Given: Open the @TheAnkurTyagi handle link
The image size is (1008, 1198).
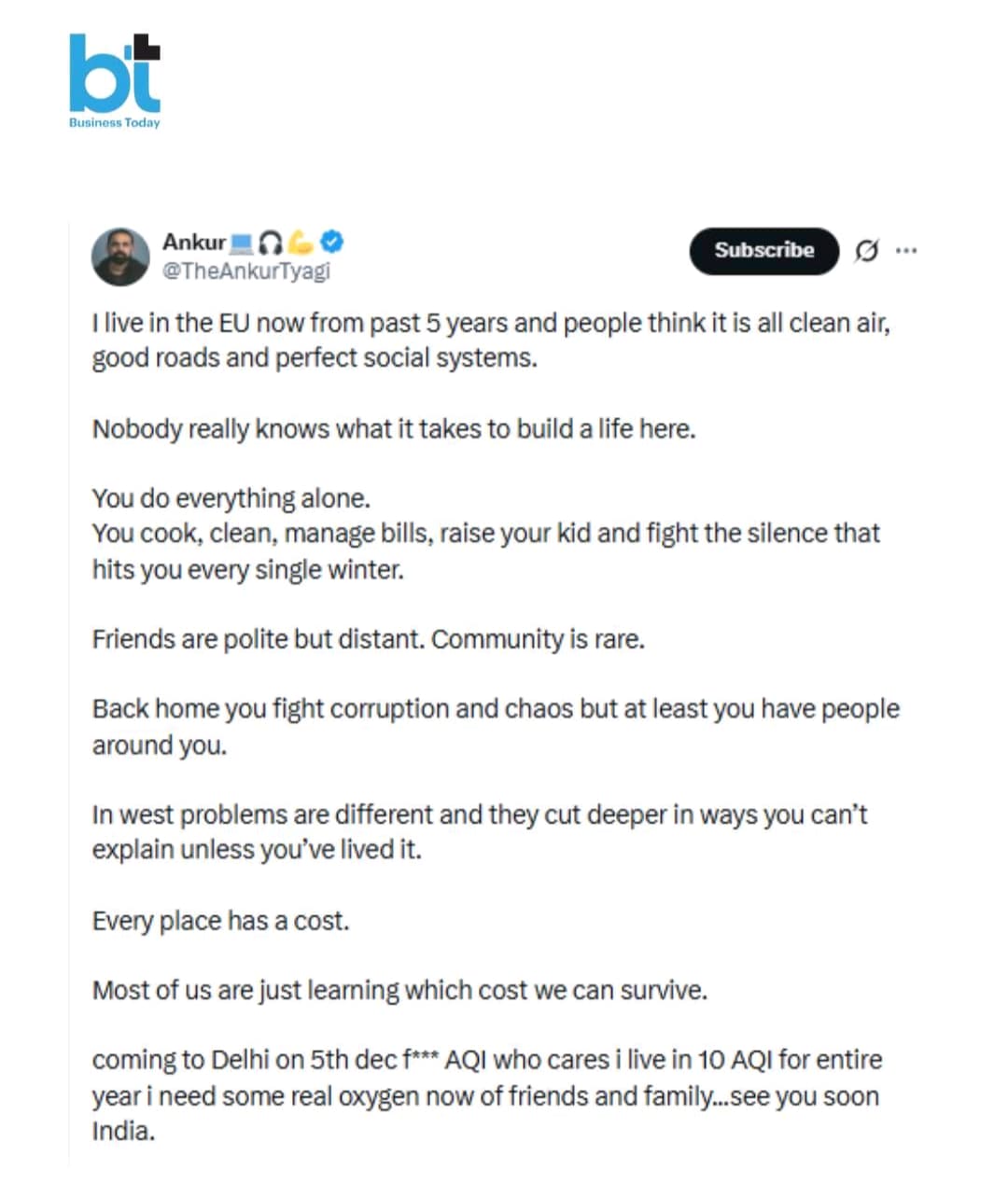Looking at the screenshot, I should tap(246, 271).
